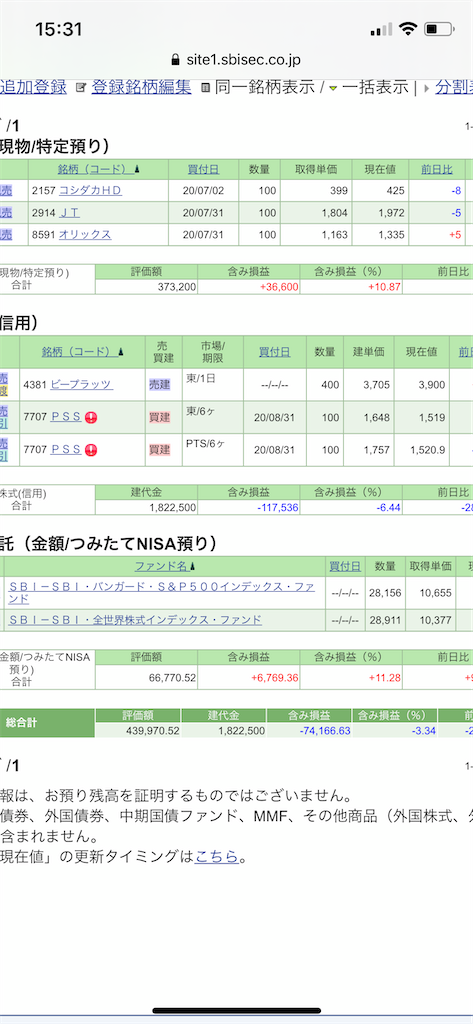This screenshot has width=473, height=1024.
Task: Sort the fund table by ファンド名
Action: coord(165,566)
